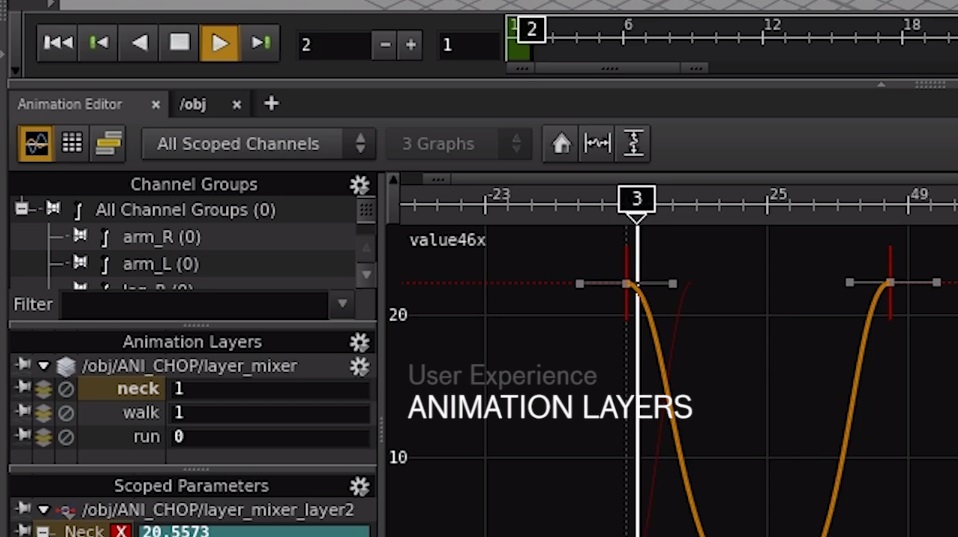
Task: Open the All Scoped Channels dropdown
Action: [259, 144]
